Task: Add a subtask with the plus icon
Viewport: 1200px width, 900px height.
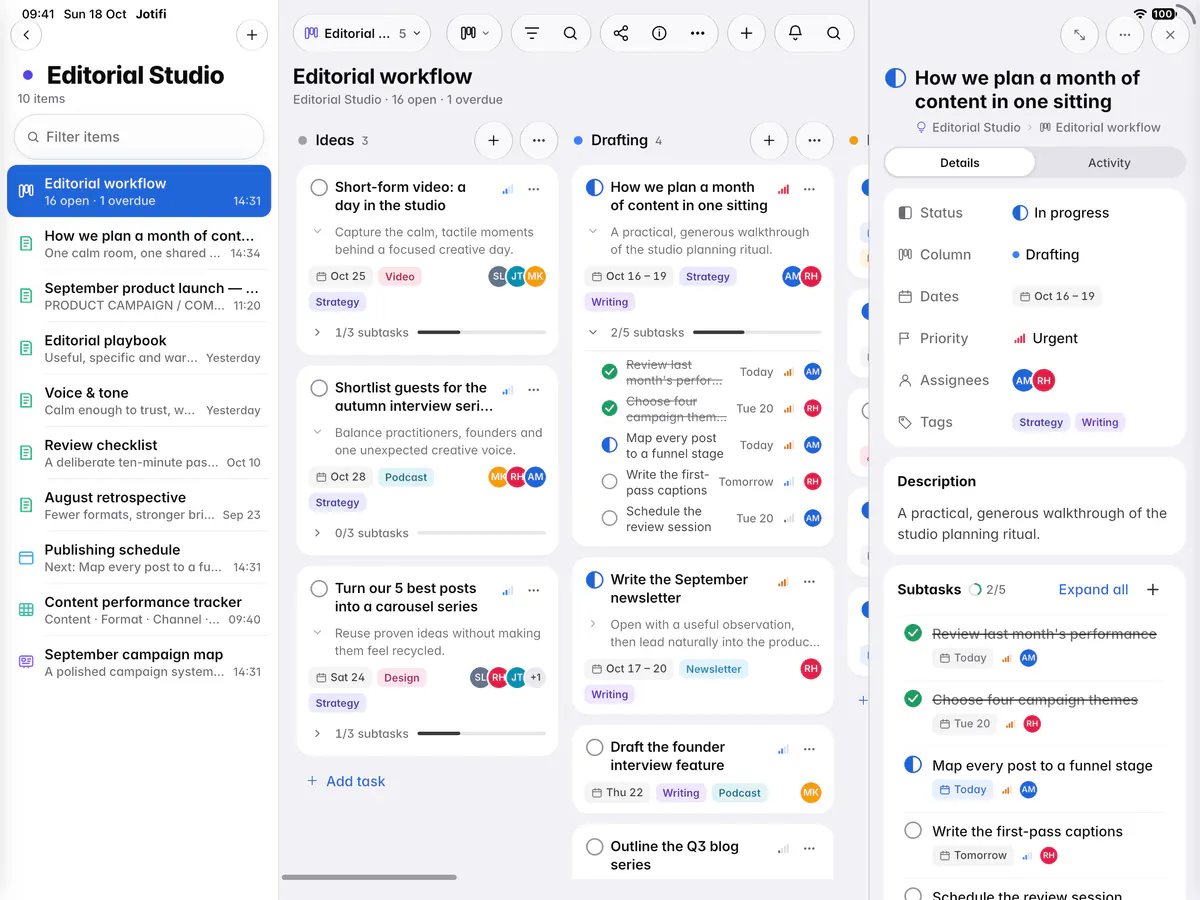Action: (1153, 590)
